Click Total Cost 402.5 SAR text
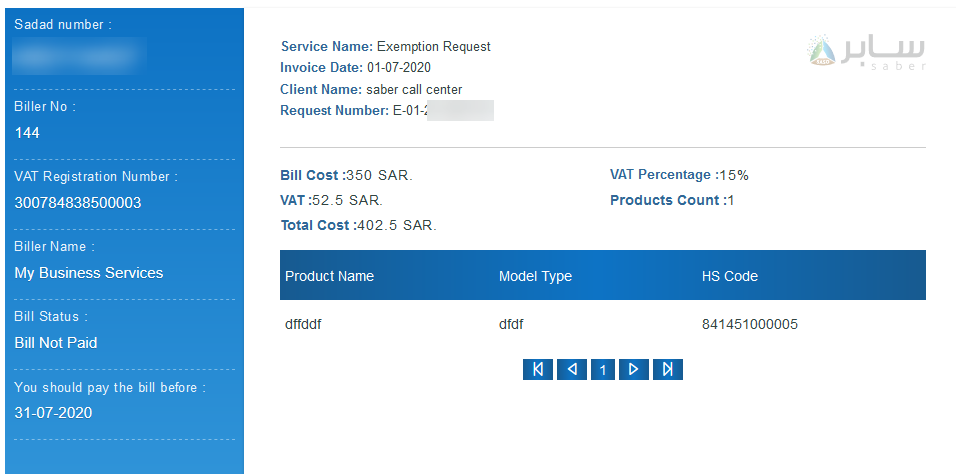This screenshot has height=474, width=956. coord(358,225)
